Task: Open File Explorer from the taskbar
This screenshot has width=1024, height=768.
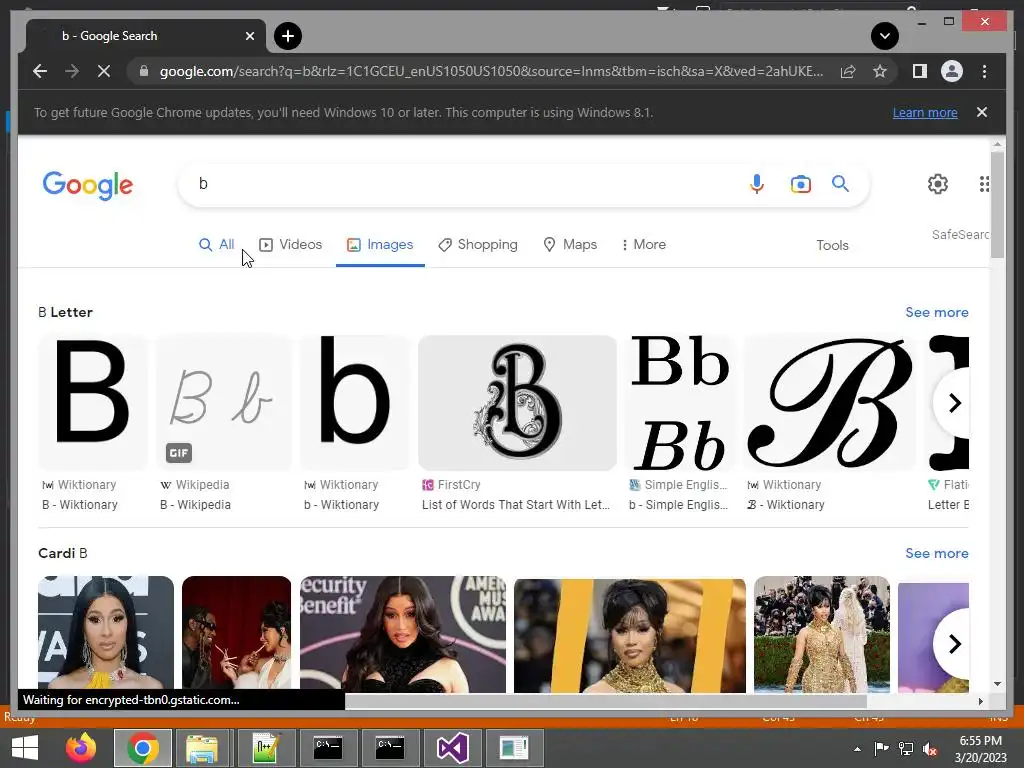Action: (x=202, y=748)
